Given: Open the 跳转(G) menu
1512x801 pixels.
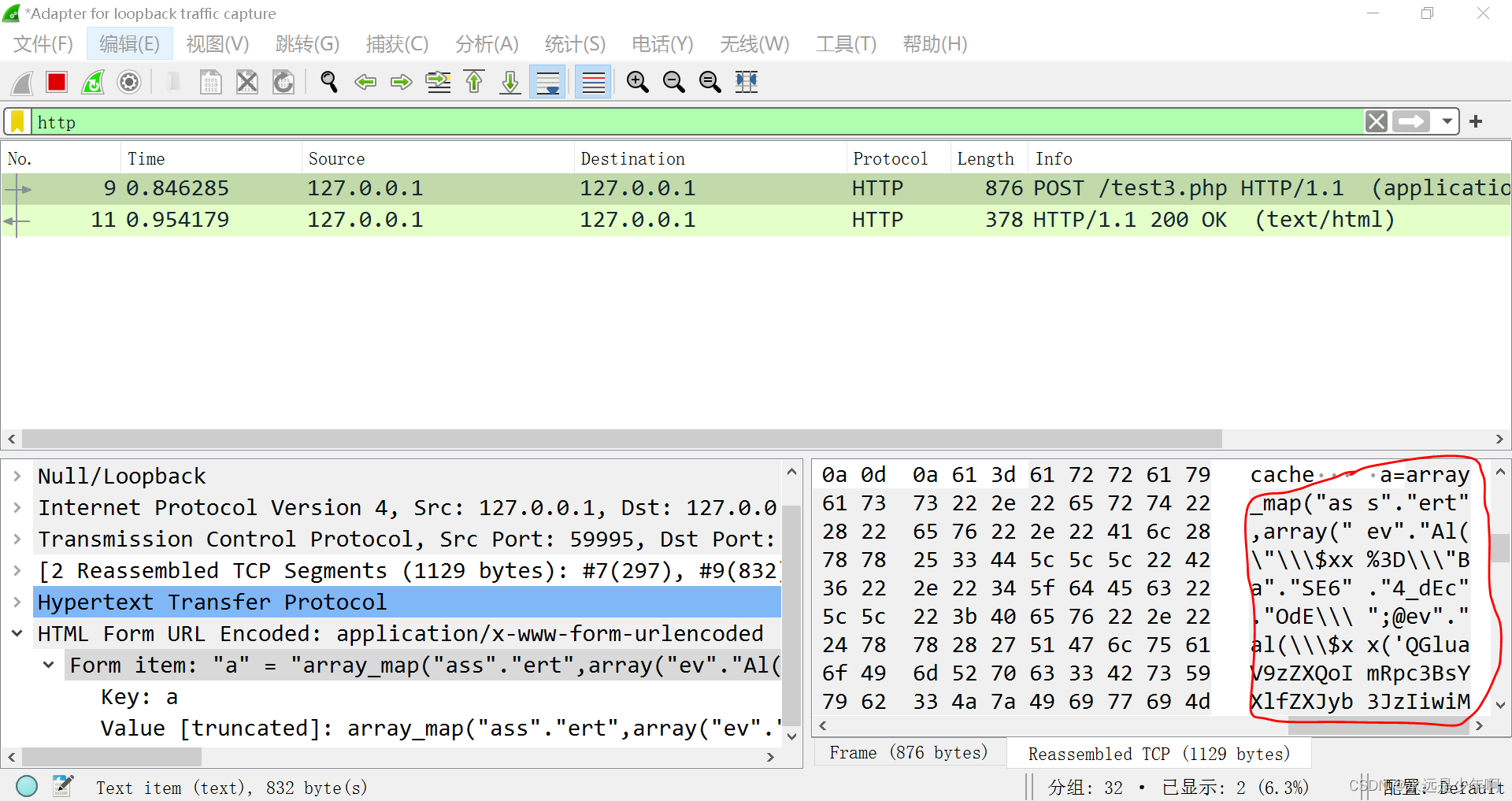Looking at the screenshot, I should [307, 44].
